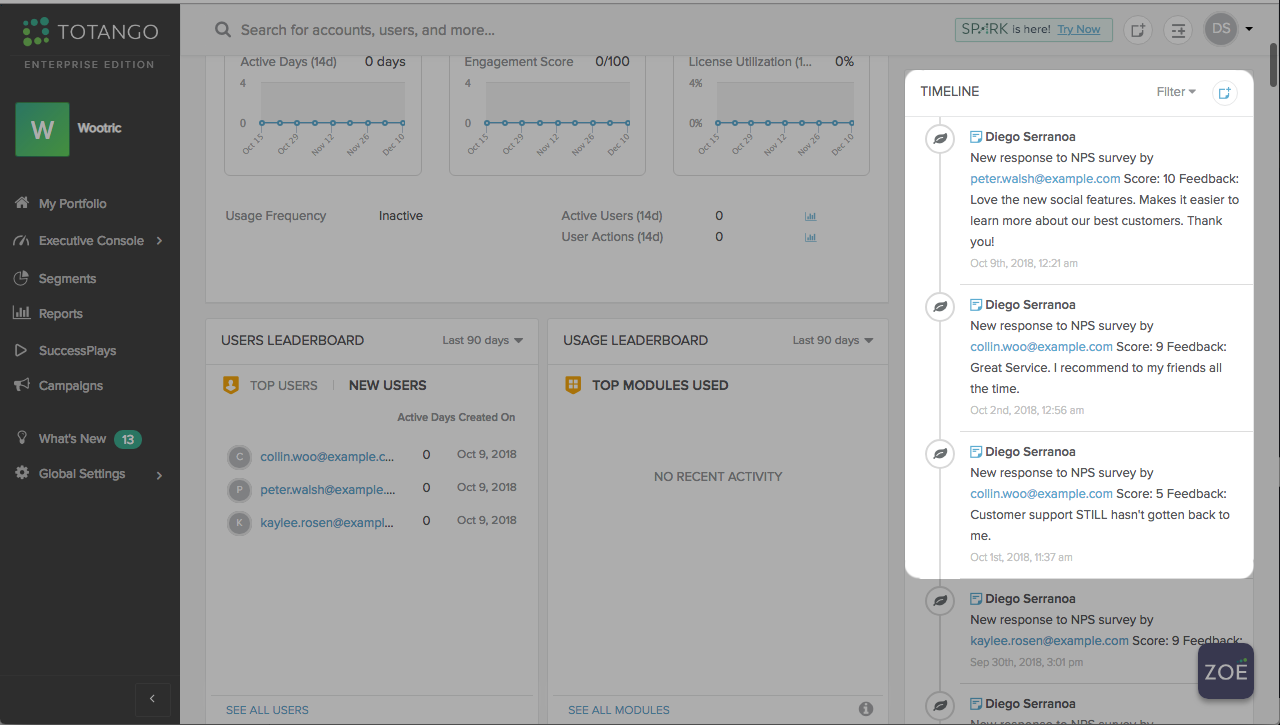Click timeline marker for Oct 2nd entry

939,306
